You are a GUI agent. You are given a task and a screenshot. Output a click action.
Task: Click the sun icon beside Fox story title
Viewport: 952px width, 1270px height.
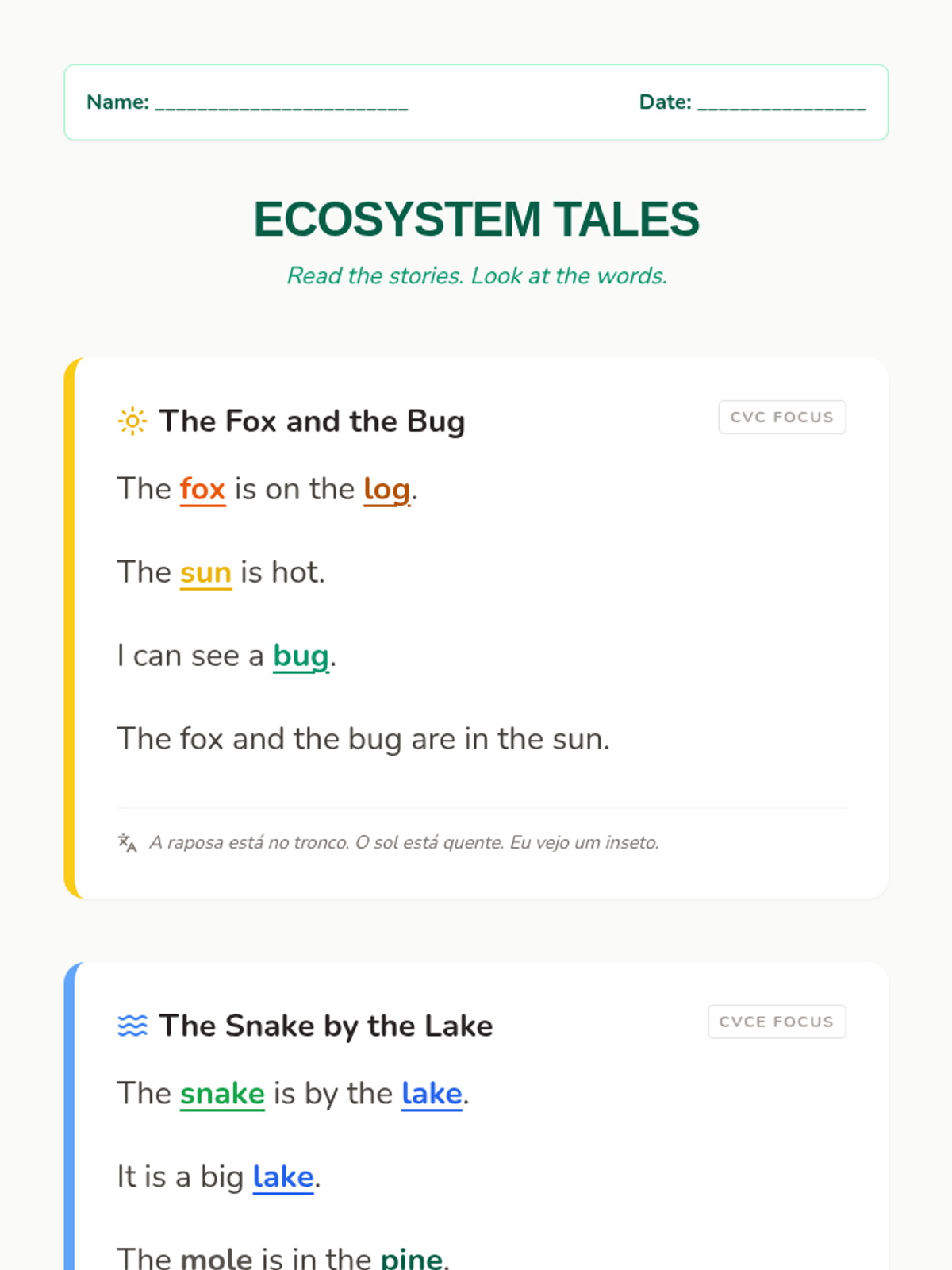pos(132,421)
